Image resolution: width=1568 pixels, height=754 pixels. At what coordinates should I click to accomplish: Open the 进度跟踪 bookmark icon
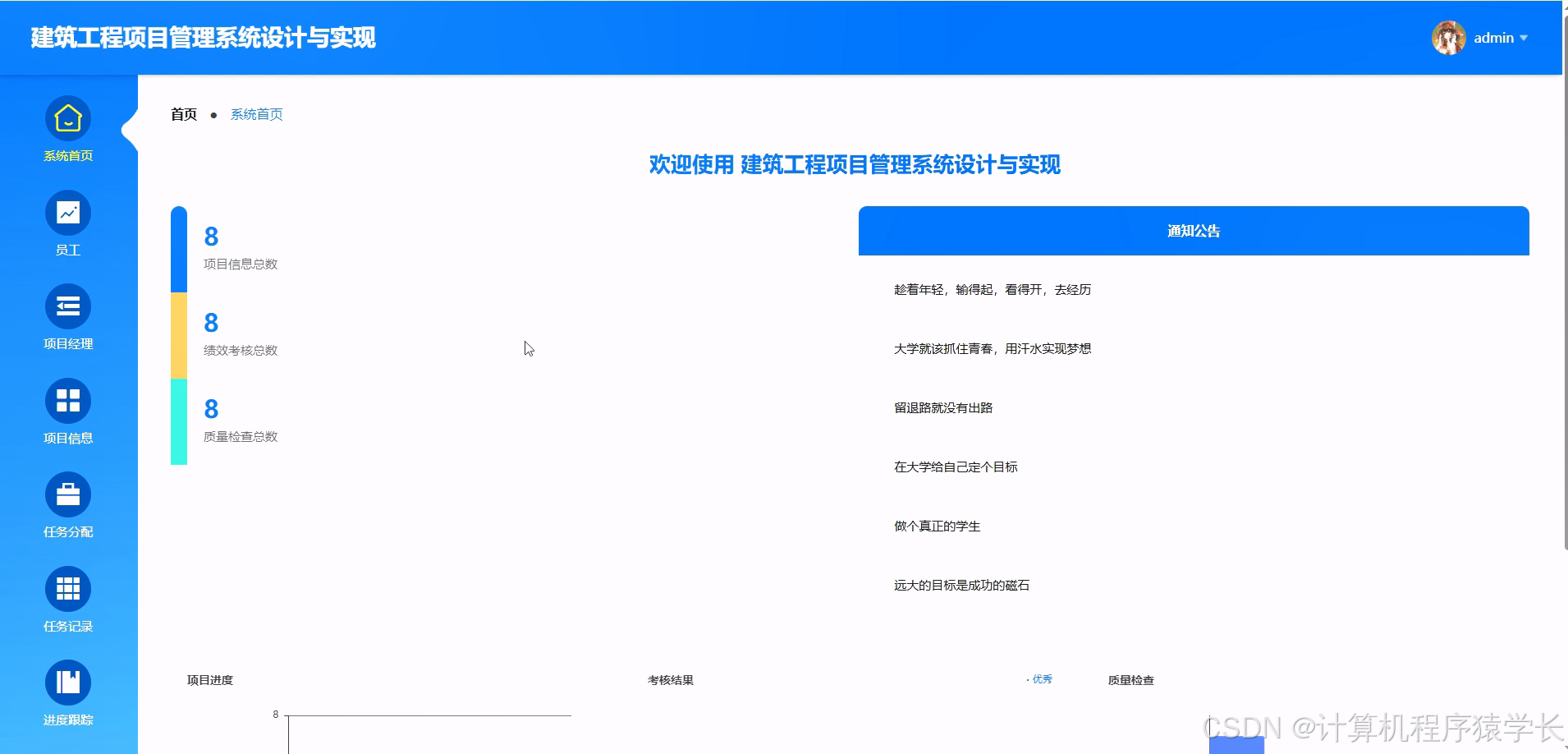click(68, 683)
